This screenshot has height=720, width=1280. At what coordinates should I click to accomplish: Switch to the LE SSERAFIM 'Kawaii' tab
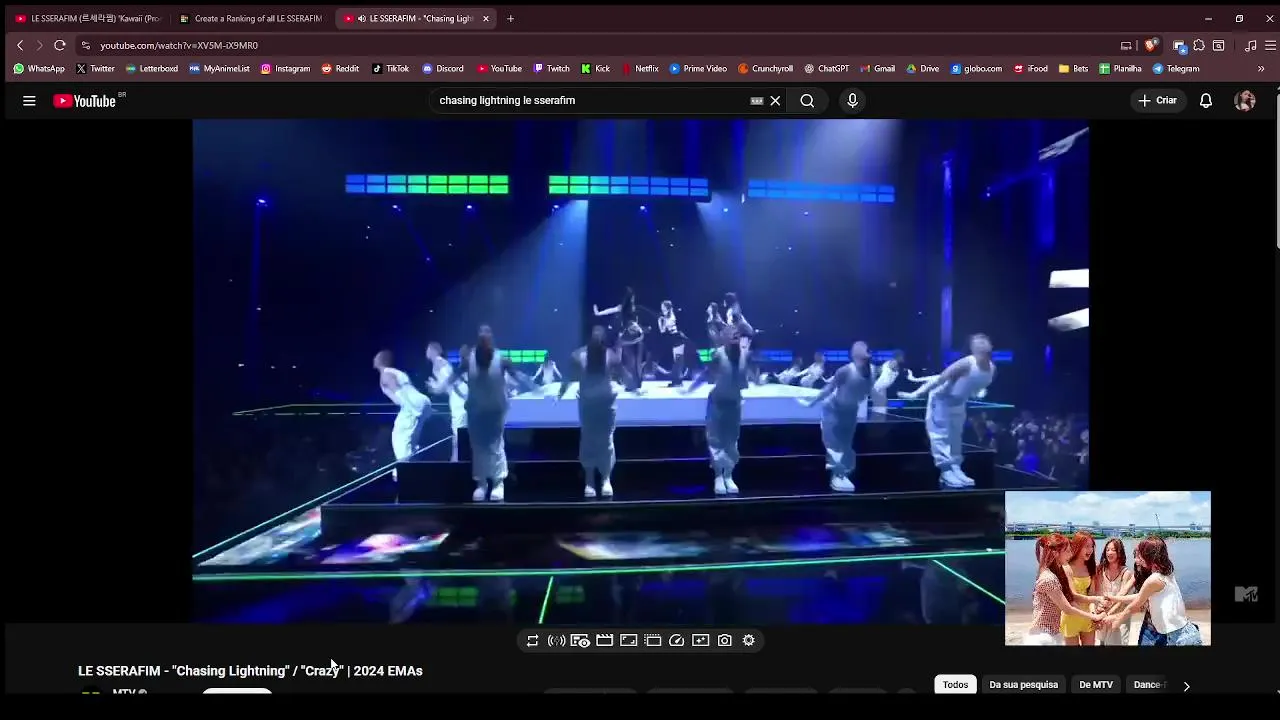point(87,18)
